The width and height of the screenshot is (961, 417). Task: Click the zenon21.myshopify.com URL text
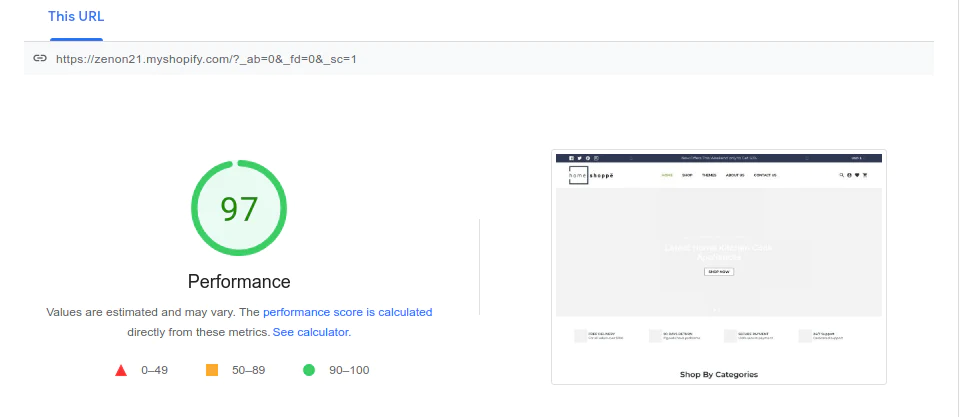pyautogui.click(x=206, y=59)
